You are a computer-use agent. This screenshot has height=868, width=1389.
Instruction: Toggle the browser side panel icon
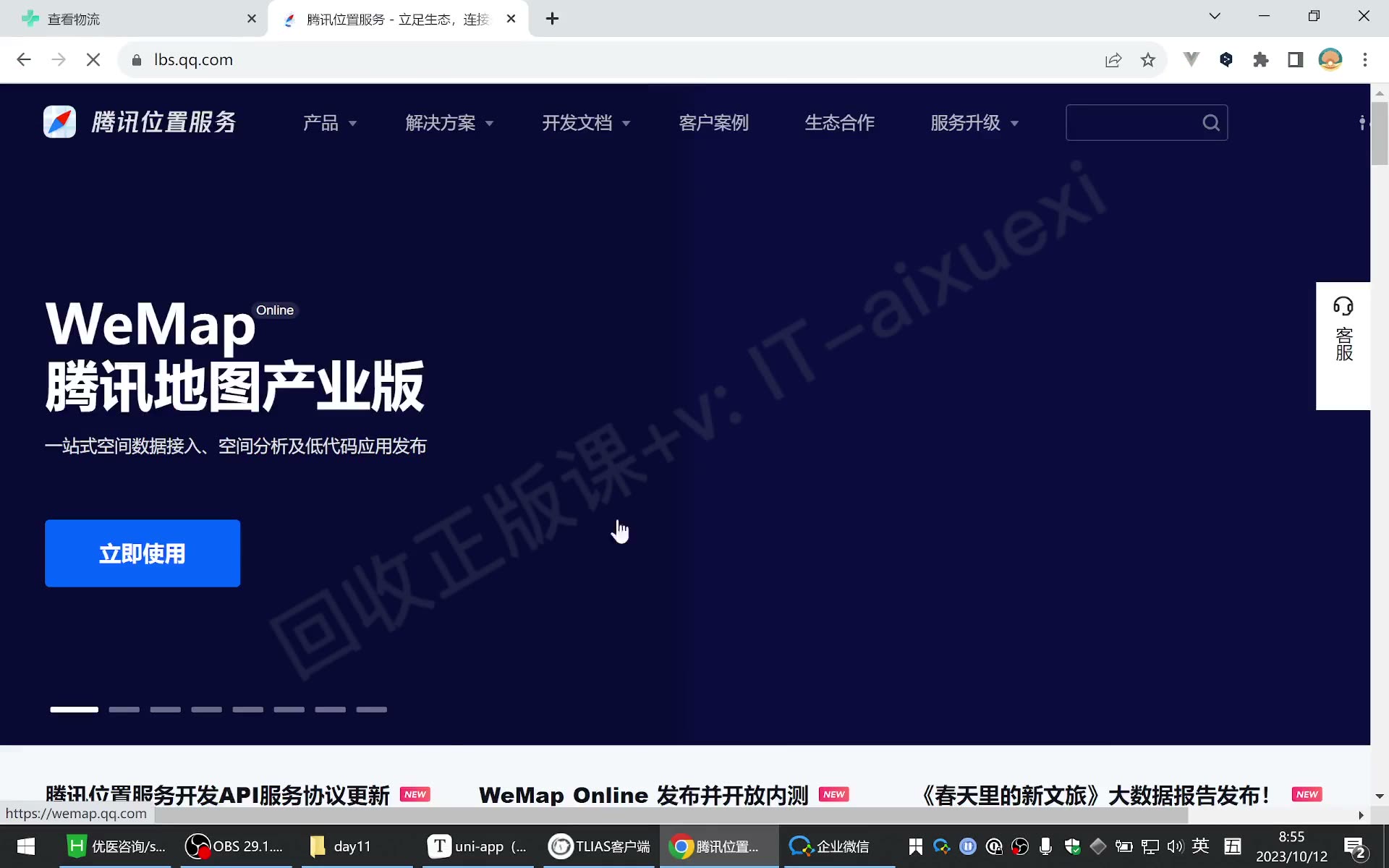pos(1296,60)
